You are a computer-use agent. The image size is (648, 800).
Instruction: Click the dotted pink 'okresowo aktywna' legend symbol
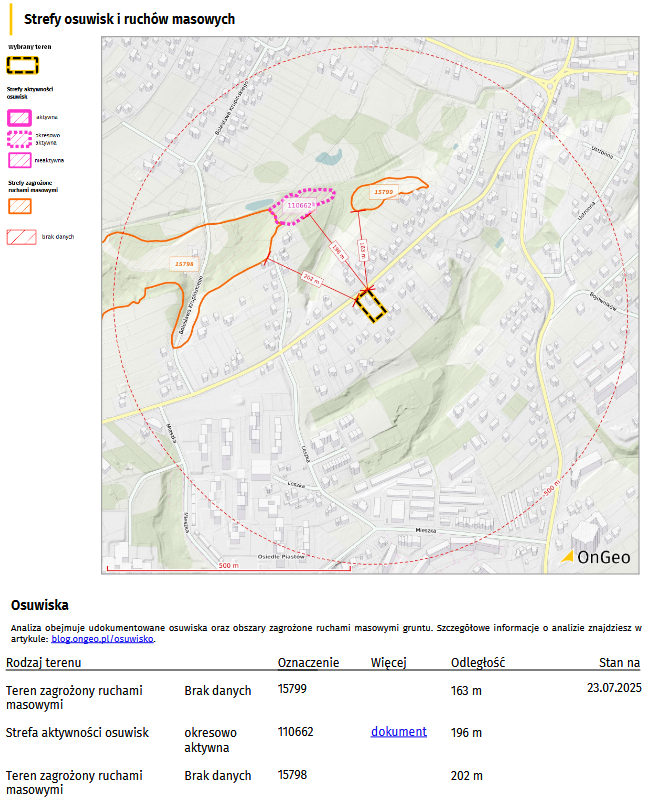click(x=20, y=138)
